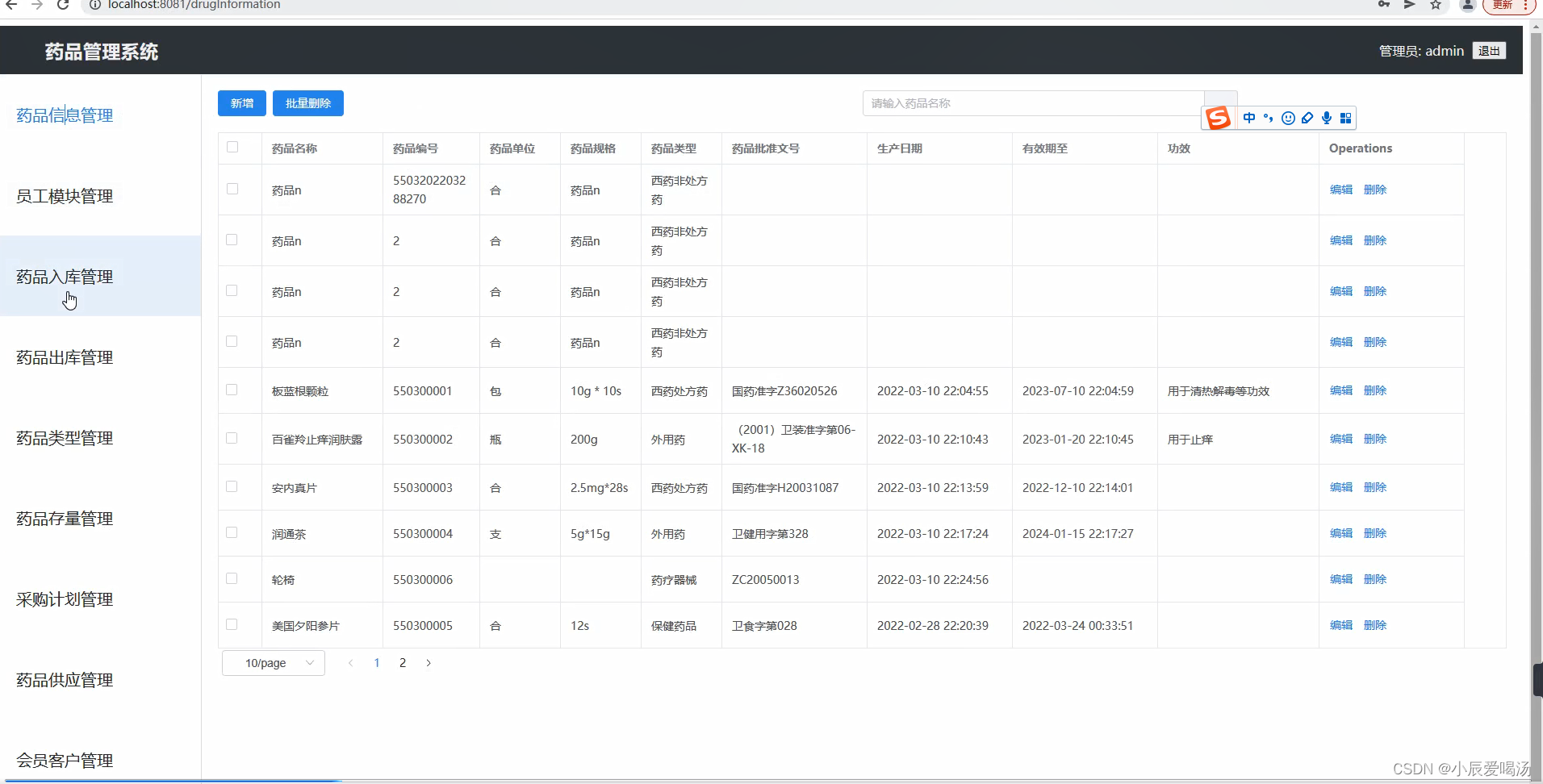Check the box in the second 药品n row
1543x784 pixels.
click(x=232, y=240)
